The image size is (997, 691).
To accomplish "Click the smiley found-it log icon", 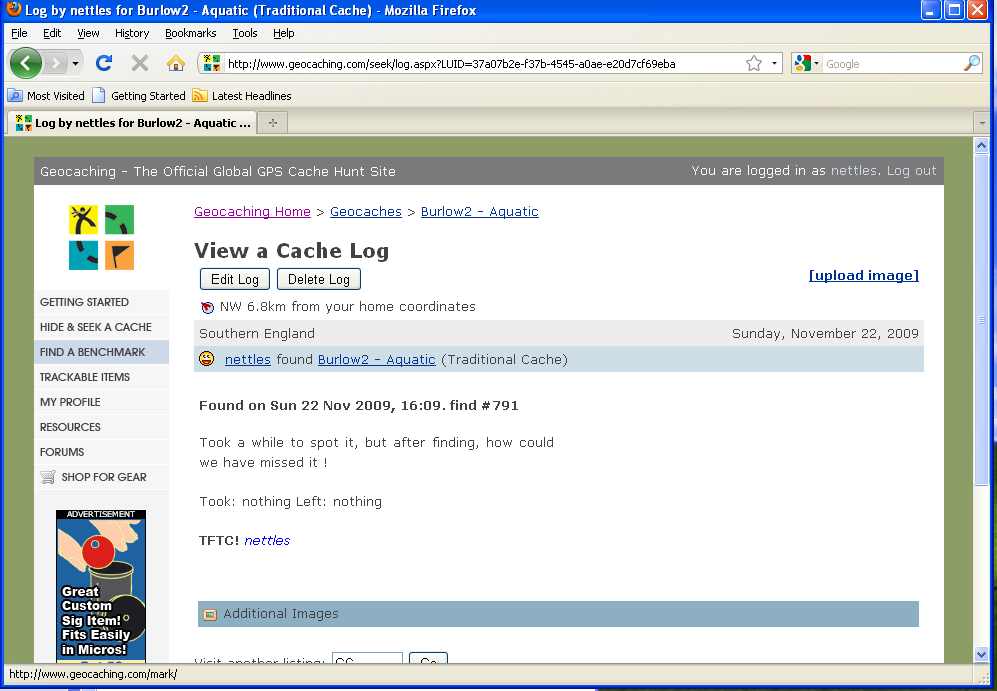I will 207,359.
